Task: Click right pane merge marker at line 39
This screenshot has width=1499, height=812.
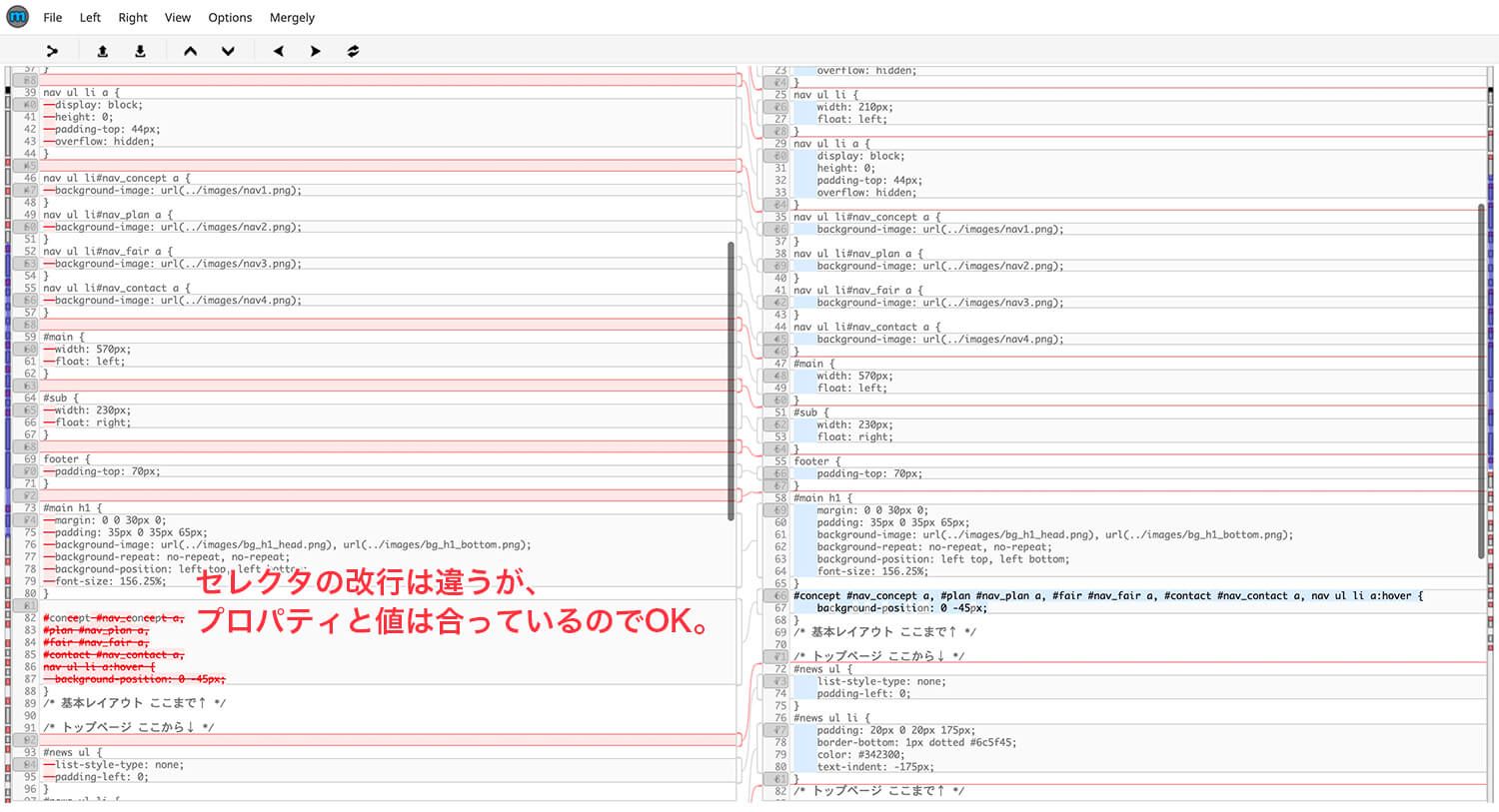Action: pos(776,266)
